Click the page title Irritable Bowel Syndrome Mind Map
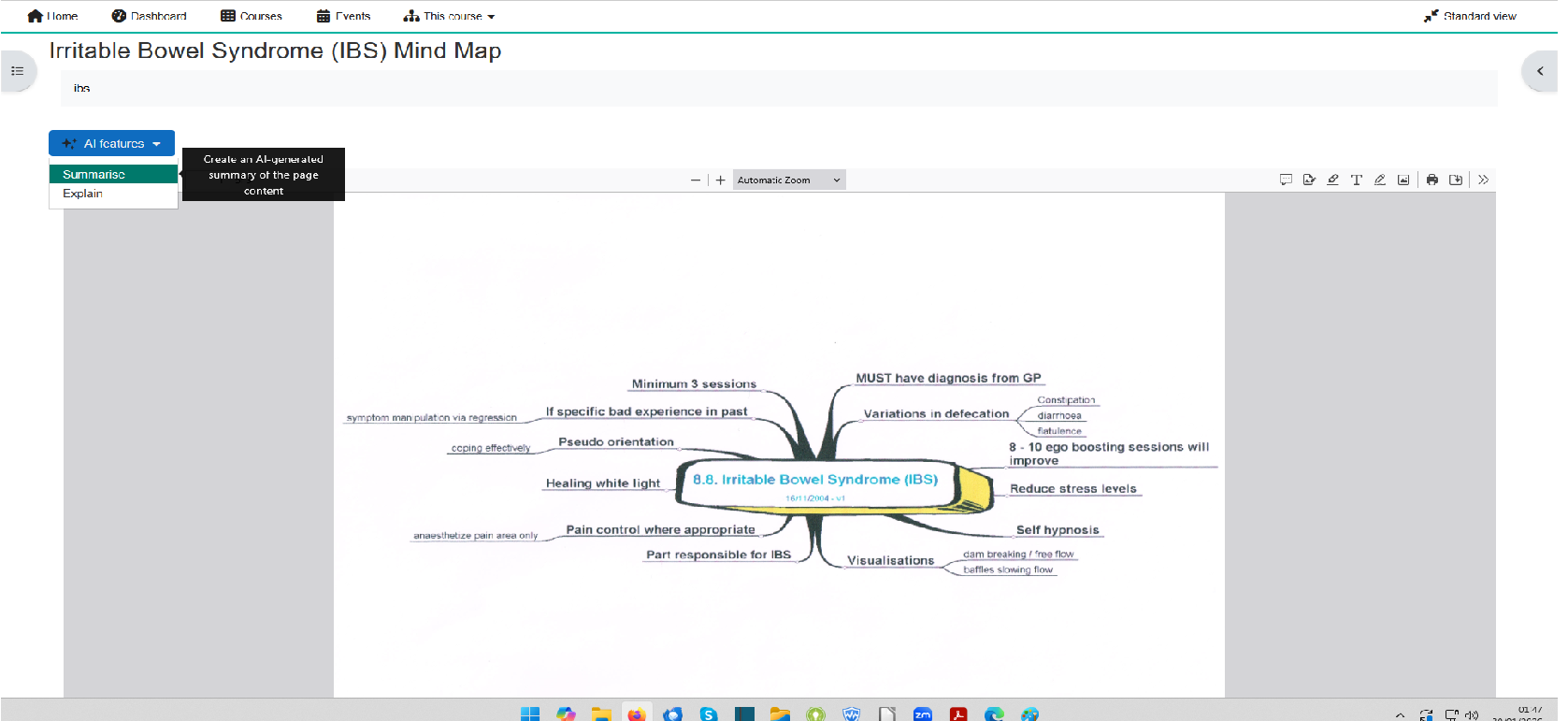Image resolution: width=1568 pixels, height=721 pixels. coord(275,50)
